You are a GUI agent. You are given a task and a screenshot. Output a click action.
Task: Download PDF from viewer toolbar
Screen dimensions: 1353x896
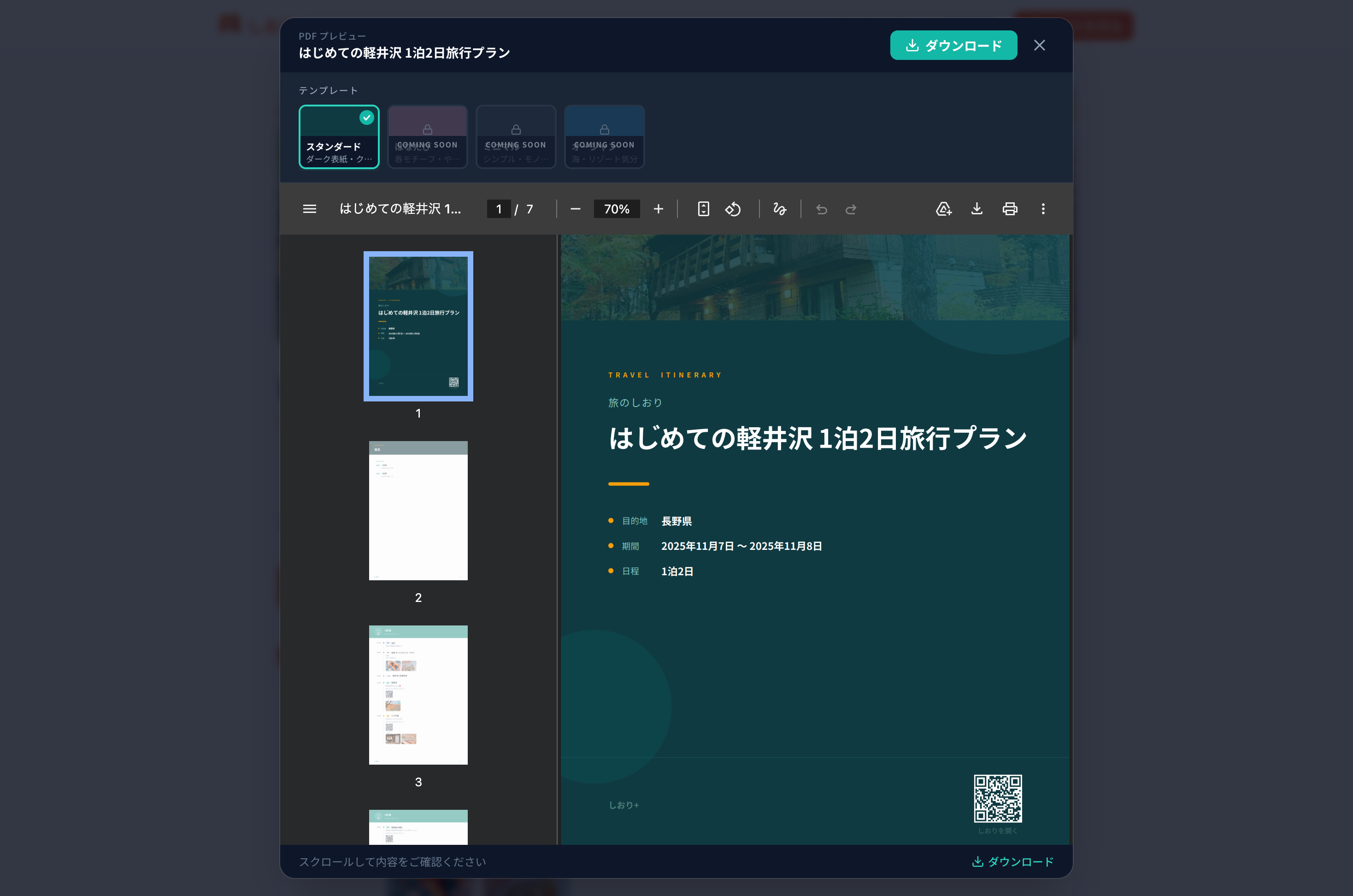click(x=977, y=209)
